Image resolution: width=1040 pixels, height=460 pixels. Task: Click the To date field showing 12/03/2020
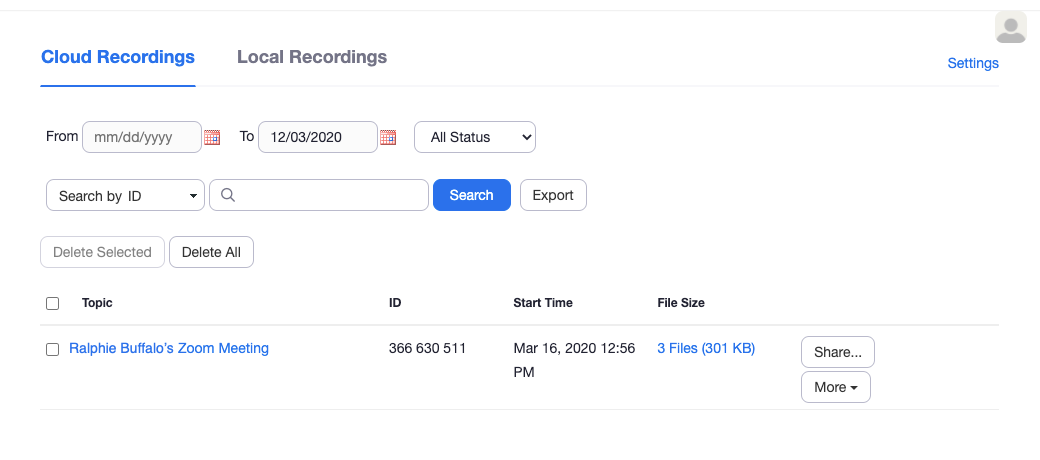point(317,137)
